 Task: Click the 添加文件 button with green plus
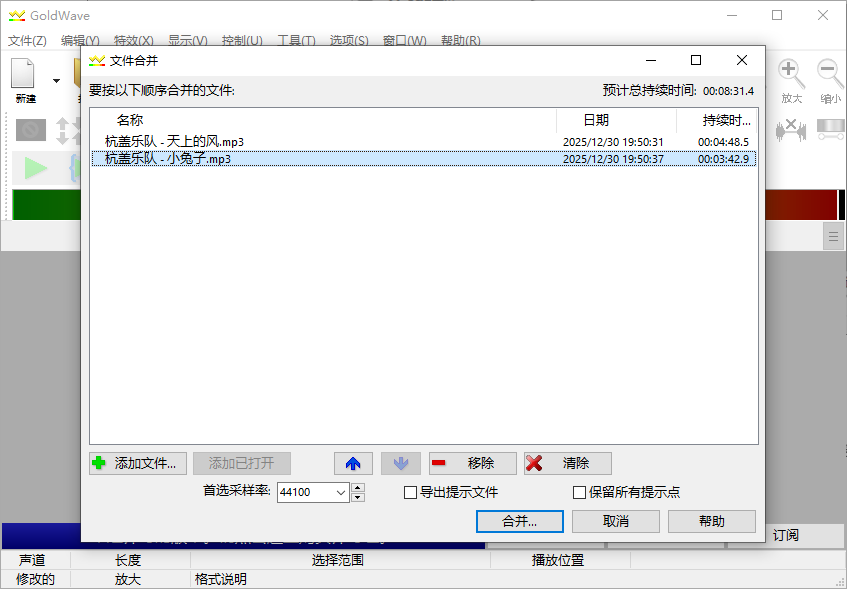[137, 463]
